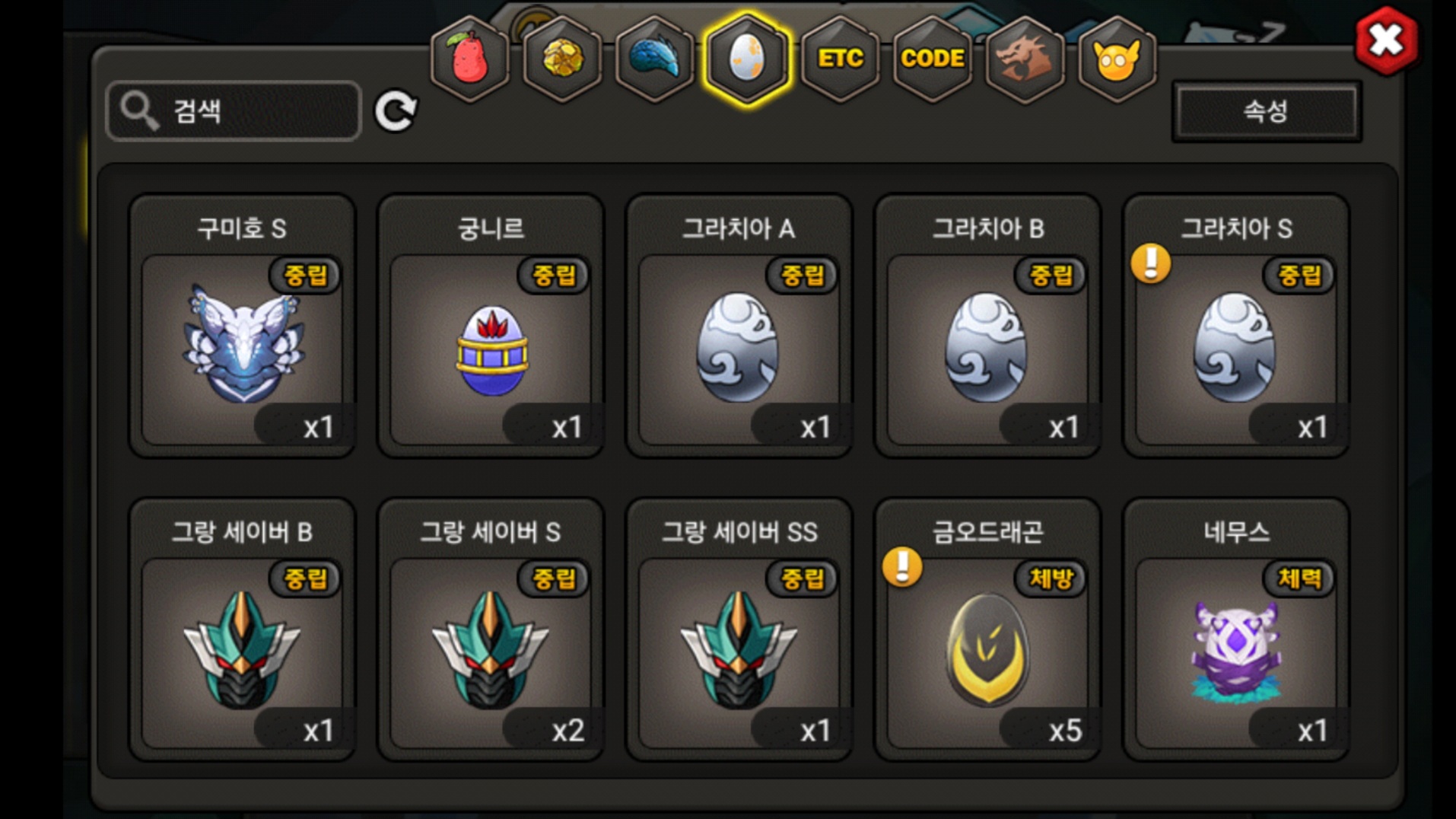This screenshot has height=819, width=1456.
Task: Click the 검색 search field
Action: (x=234, y=111)
